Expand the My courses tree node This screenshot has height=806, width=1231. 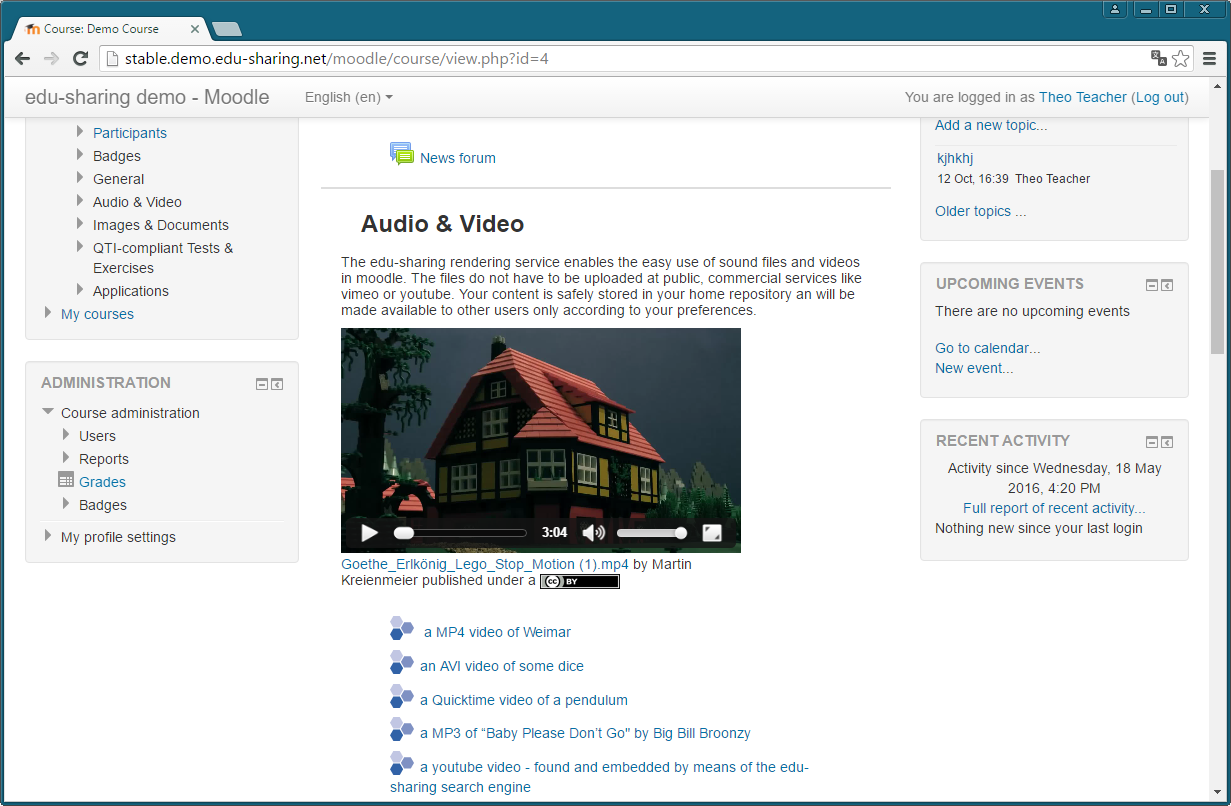[x=48, y=313]
